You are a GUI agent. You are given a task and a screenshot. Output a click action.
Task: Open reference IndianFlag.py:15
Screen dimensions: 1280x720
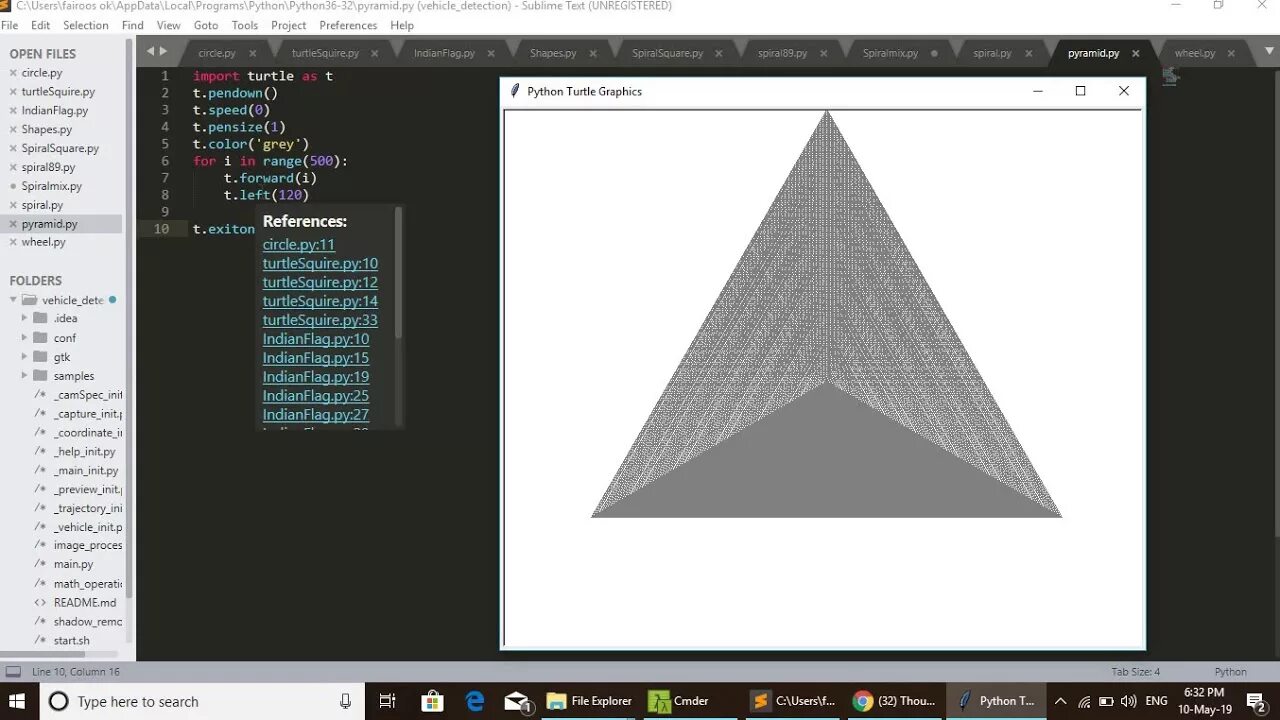(x=316, y=358)
